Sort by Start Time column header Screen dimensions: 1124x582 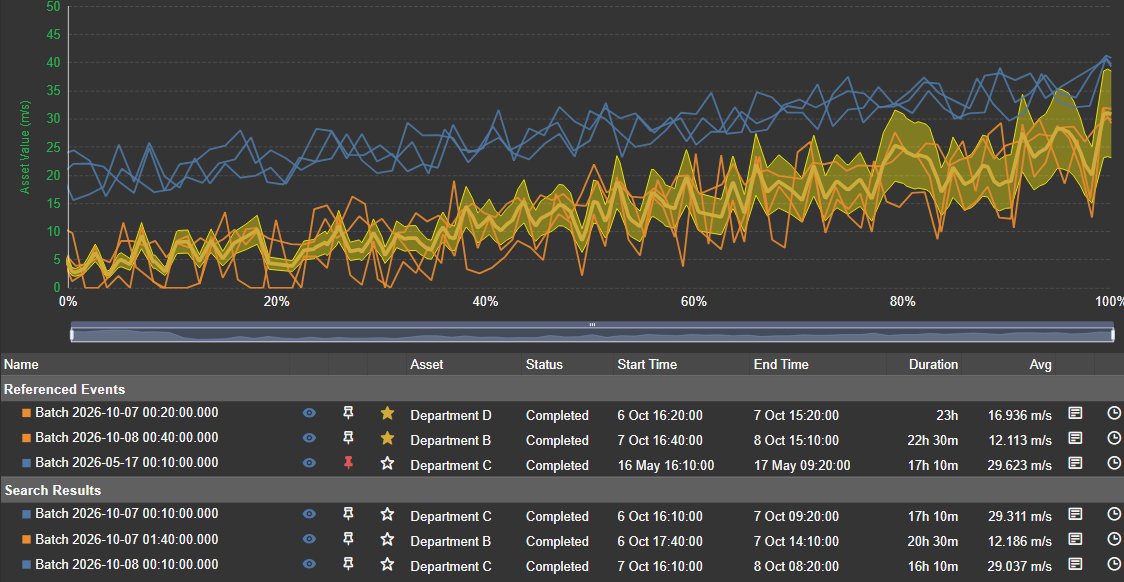pos(648,364)
